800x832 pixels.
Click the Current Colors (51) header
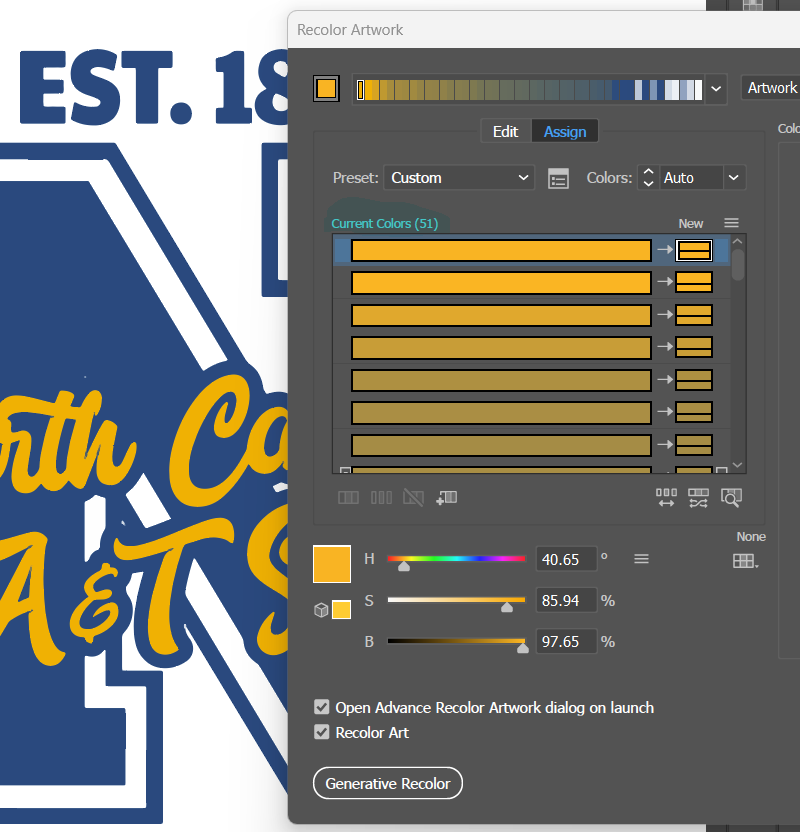pos(385,223)
